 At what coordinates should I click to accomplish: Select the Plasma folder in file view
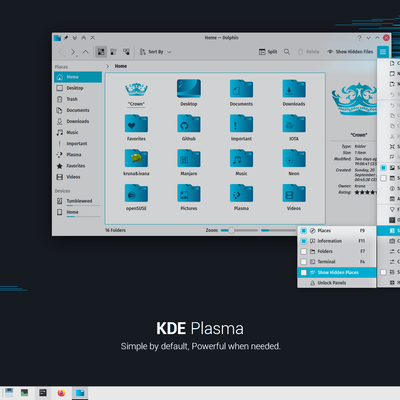point(241,197)
